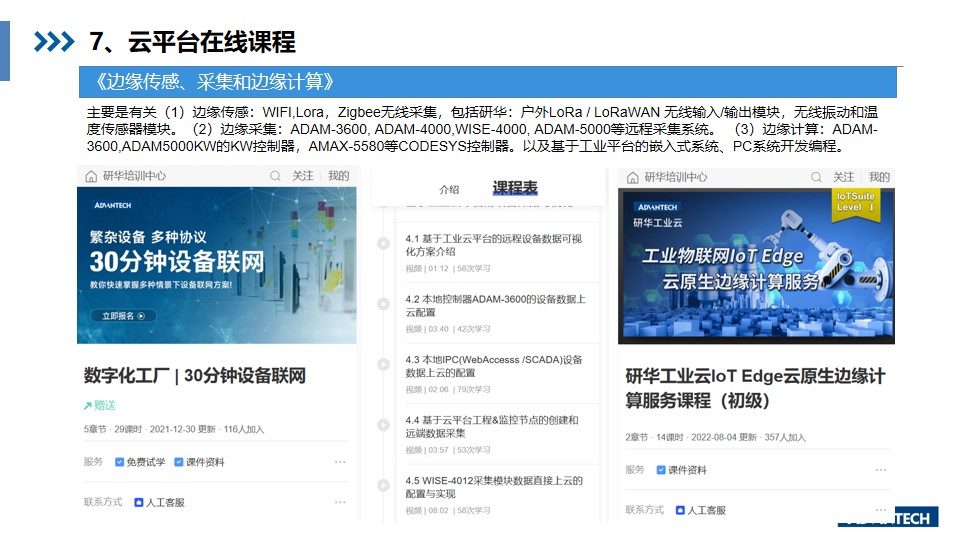Open 关注 in right course header
The image size is (960, 540).
[844, 177]
